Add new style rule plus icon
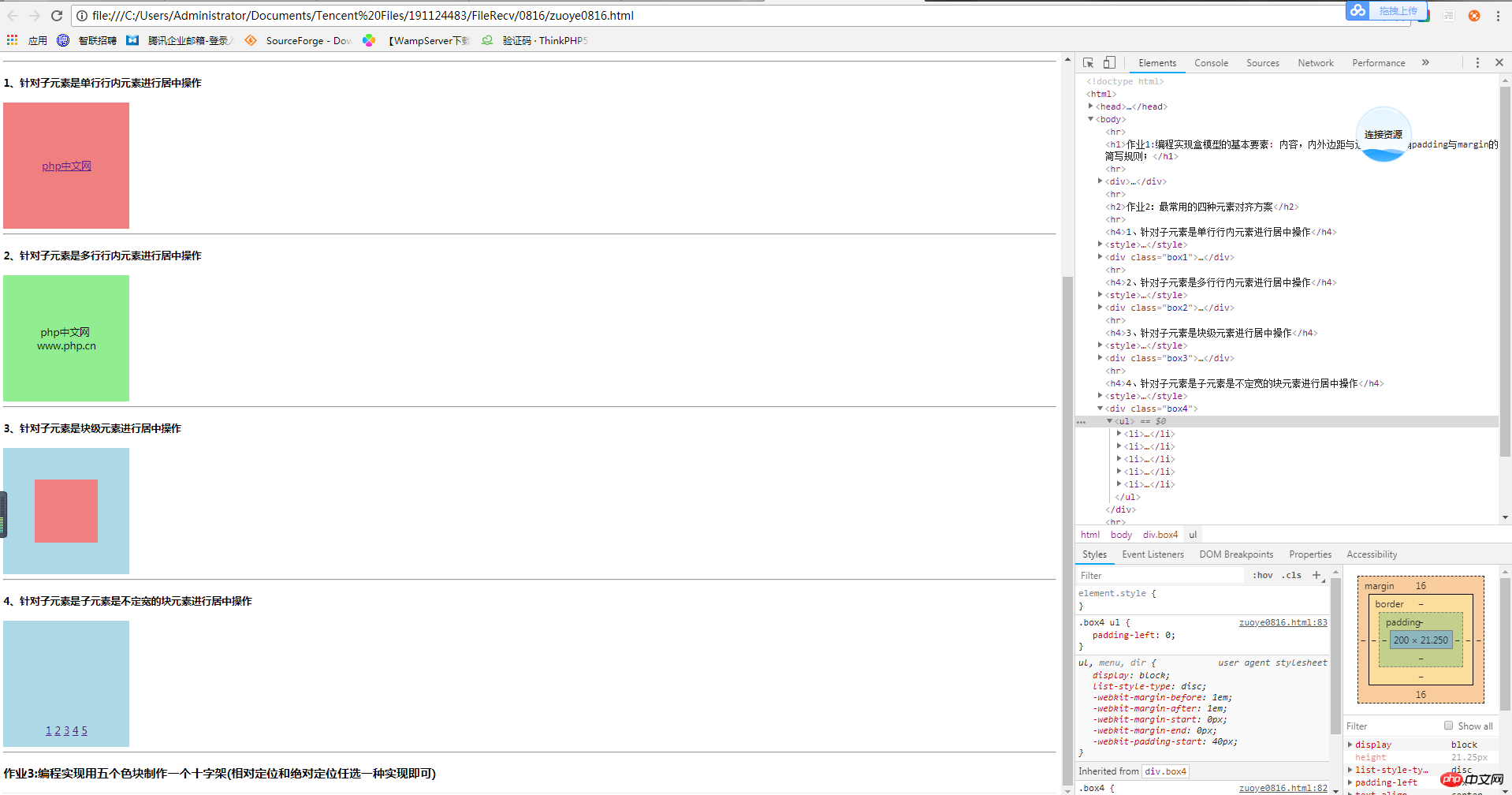The height and width of the screenshot is (795, 1512). coord(1316,575)
